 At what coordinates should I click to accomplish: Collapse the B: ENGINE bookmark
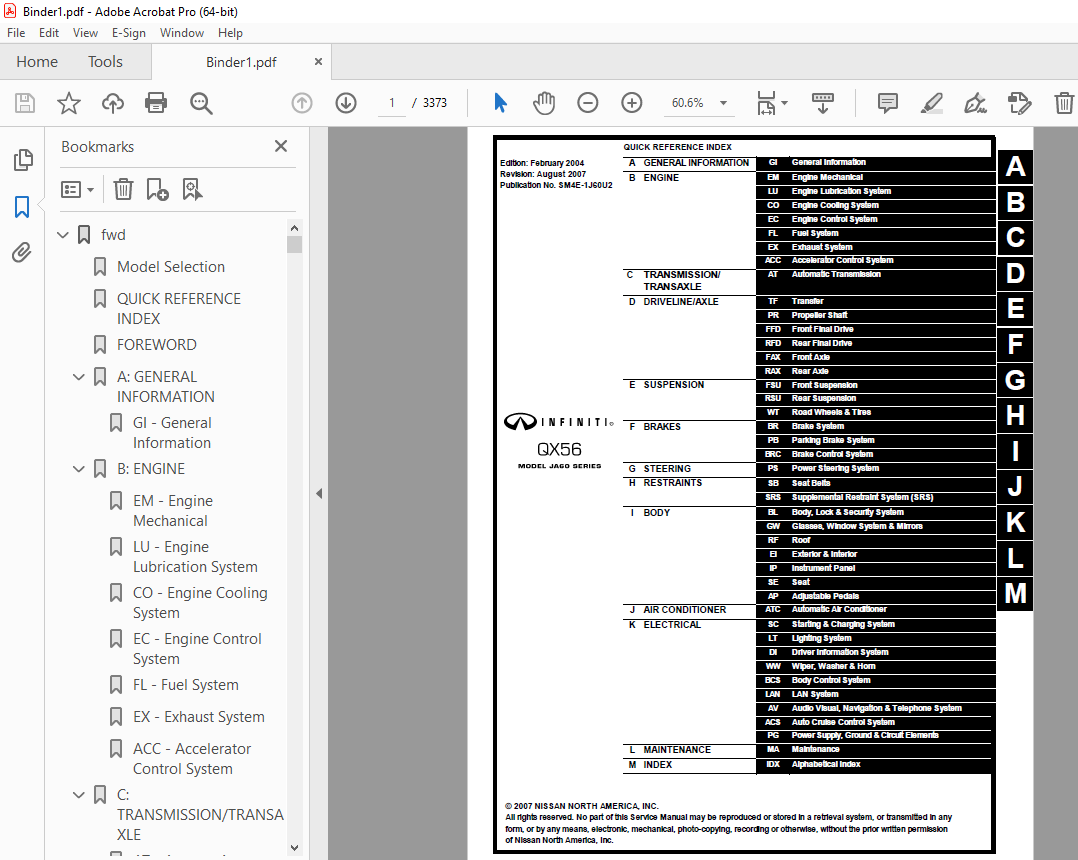[78, 469]
